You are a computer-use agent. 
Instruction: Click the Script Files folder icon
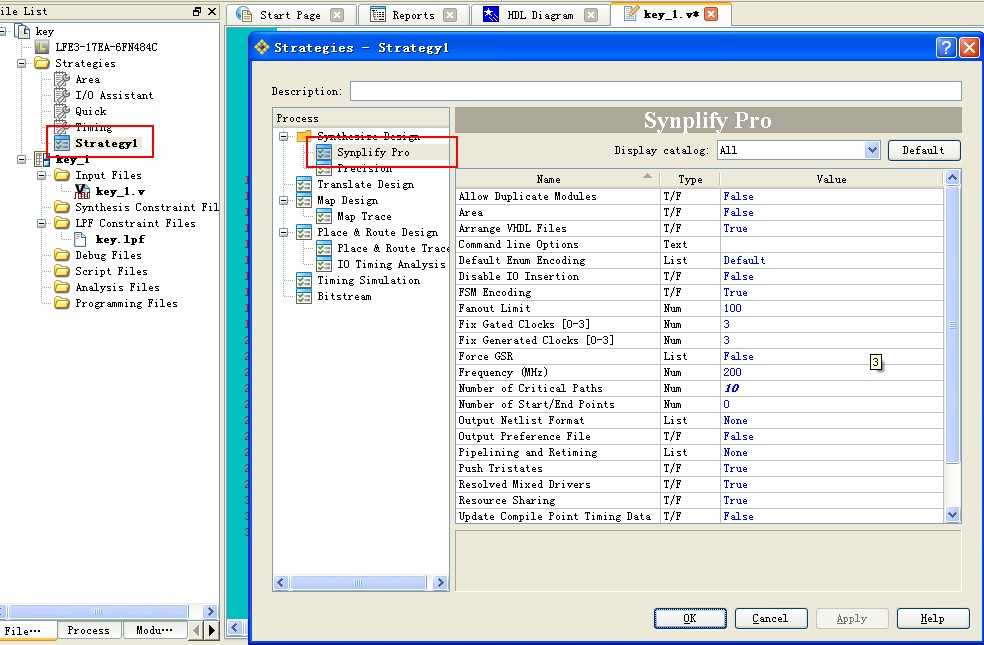coord(62,271)
